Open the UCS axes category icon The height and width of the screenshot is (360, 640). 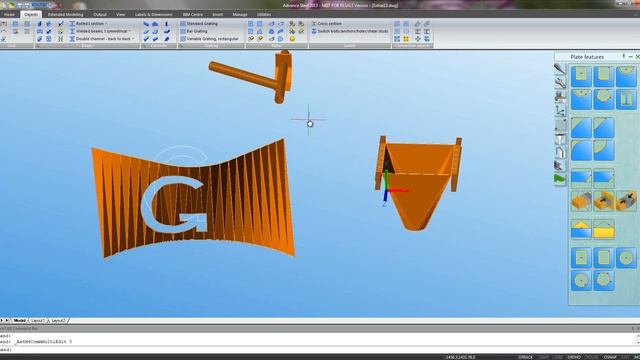point(560,110)
